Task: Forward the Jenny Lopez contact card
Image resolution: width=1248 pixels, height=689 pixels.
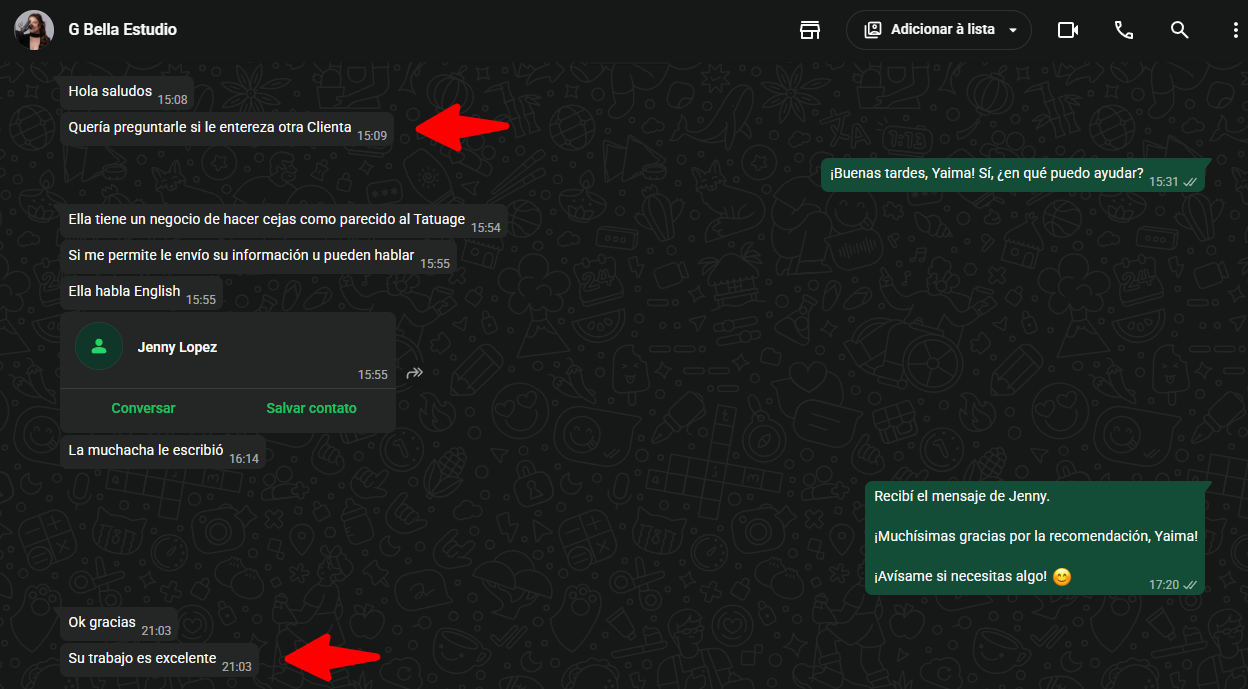Action: pyautogui.click(x=415, y=373)
